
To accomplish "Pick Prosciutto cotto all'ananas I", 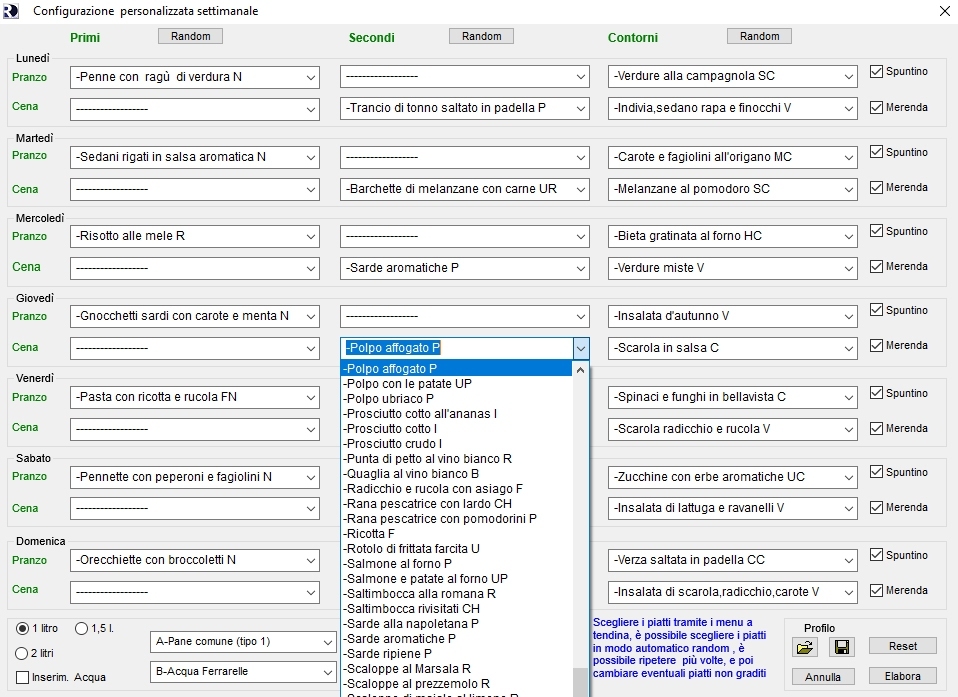I will (456, 414).
